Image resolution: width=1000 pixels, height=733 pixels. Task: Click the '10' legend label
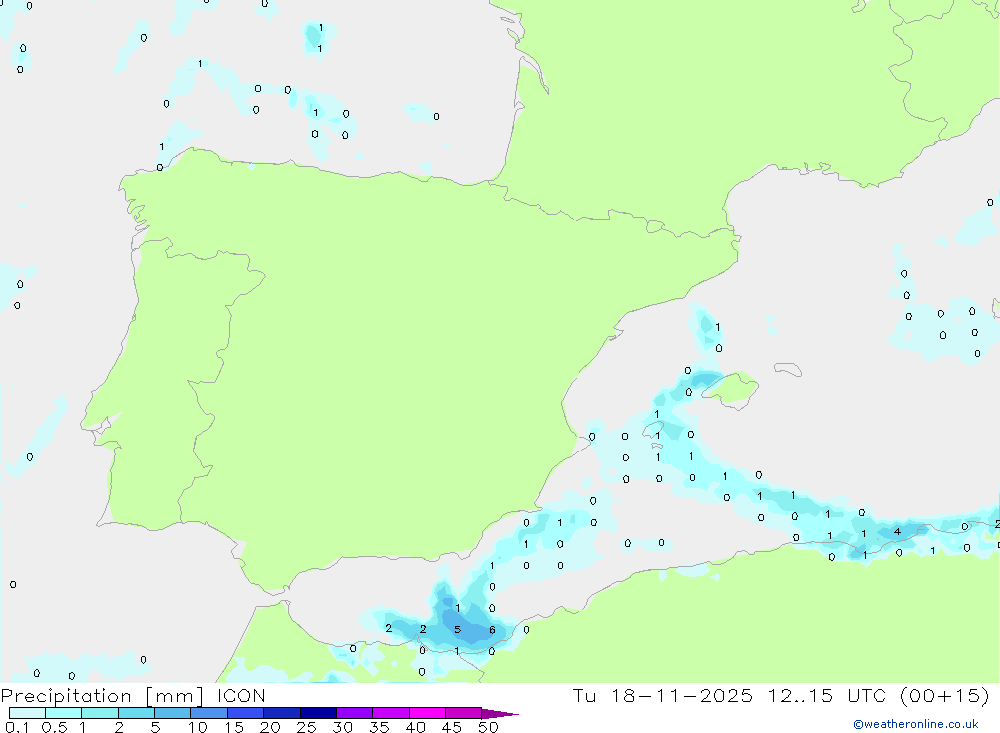pos(198,727)
